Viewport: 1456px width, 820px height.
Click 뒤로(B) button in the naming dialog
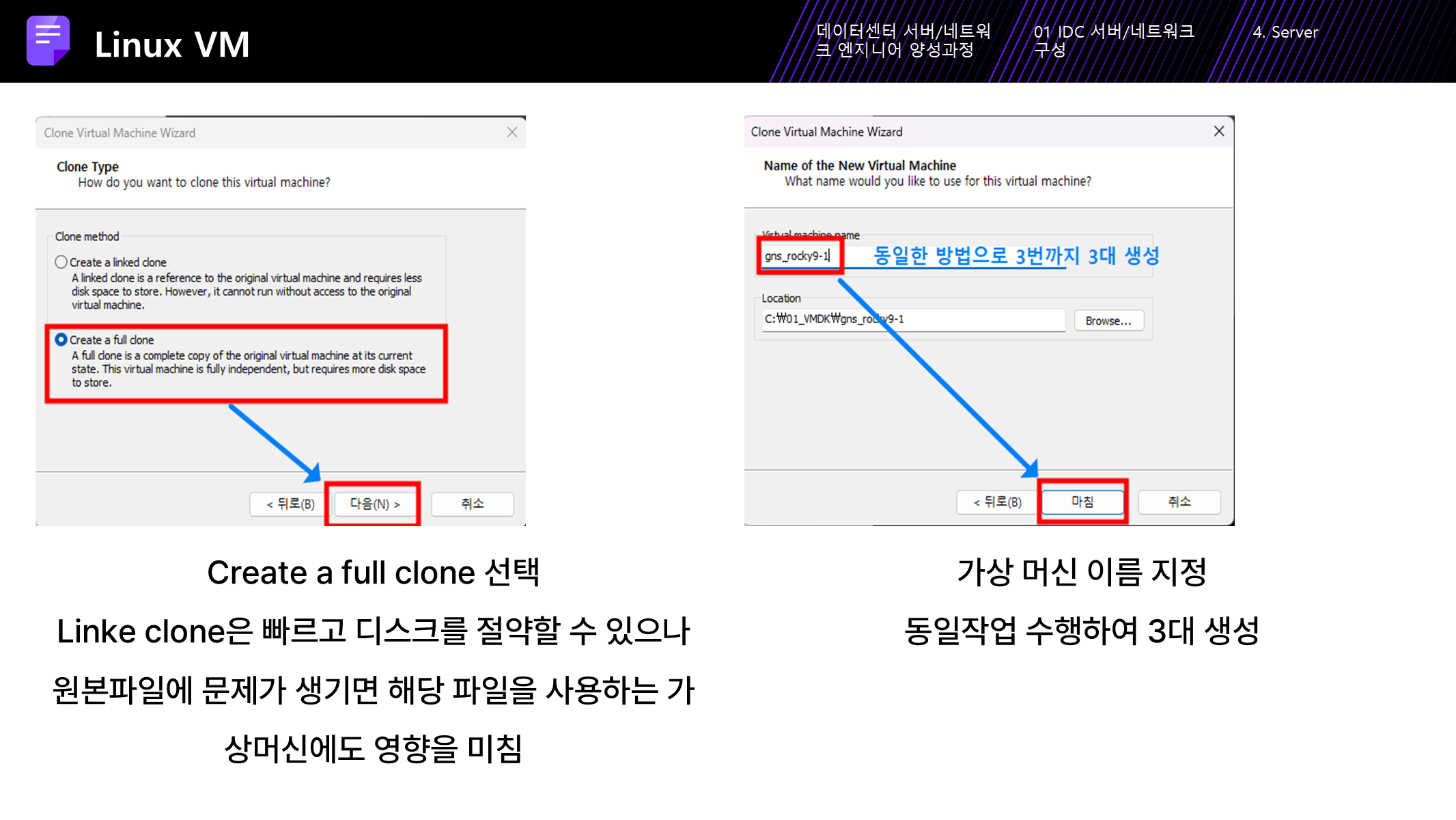(x=997, y=502)
